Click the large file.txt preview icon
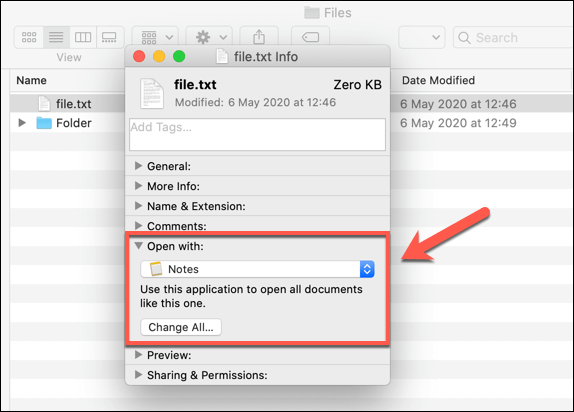Screen dimensions: 574x412 point(152,94)
